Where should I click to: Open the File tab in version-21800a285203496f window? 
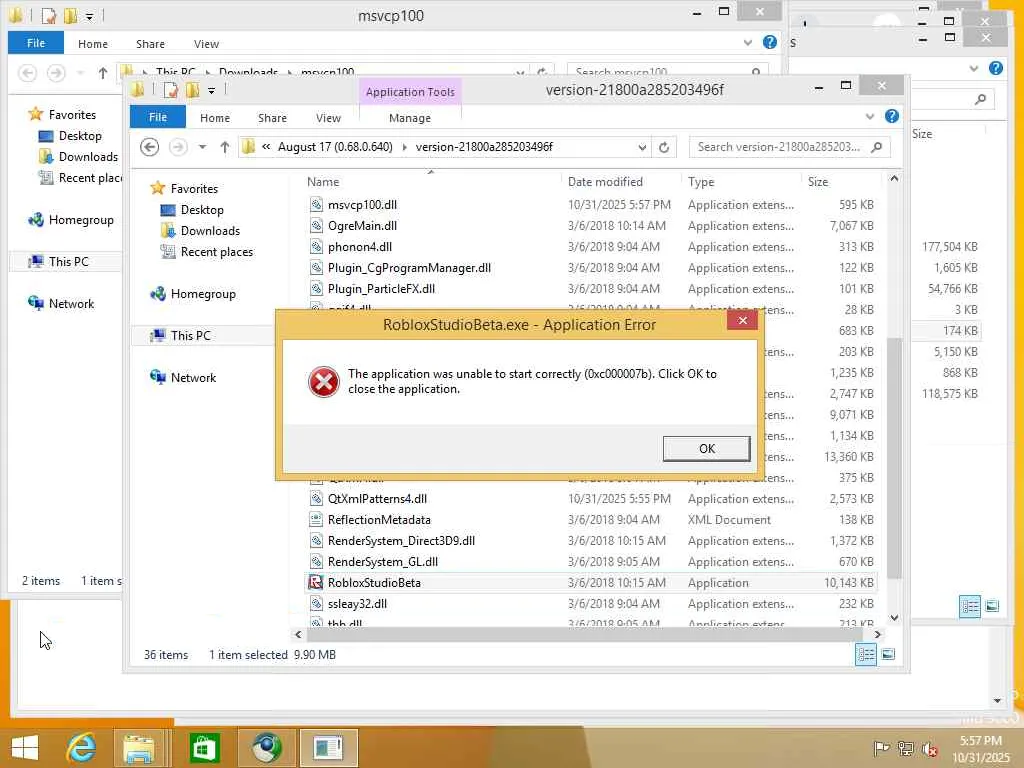click(x=158, y=117)
